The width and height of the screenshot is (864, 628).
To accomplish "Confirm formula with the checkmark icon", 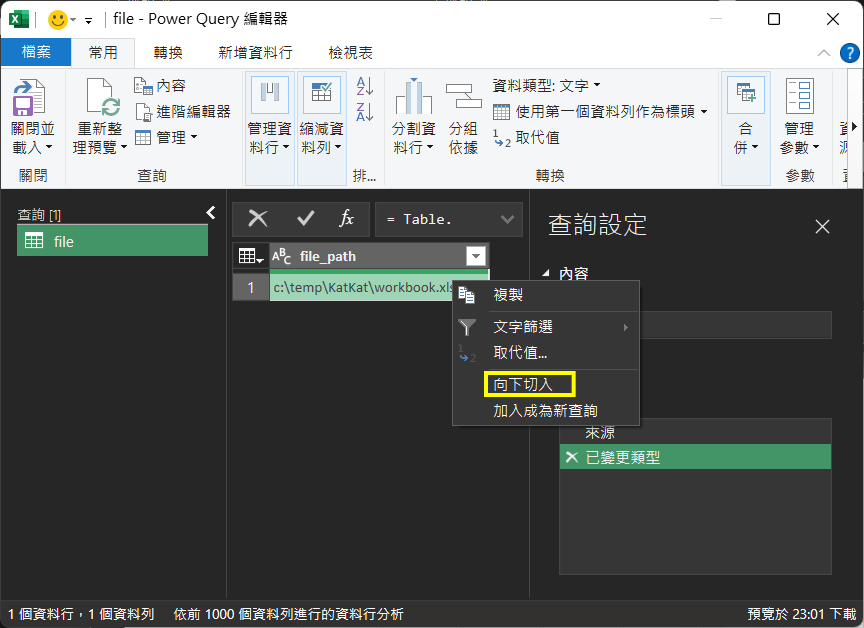I will pyautogui.click(x=306, y=219).
